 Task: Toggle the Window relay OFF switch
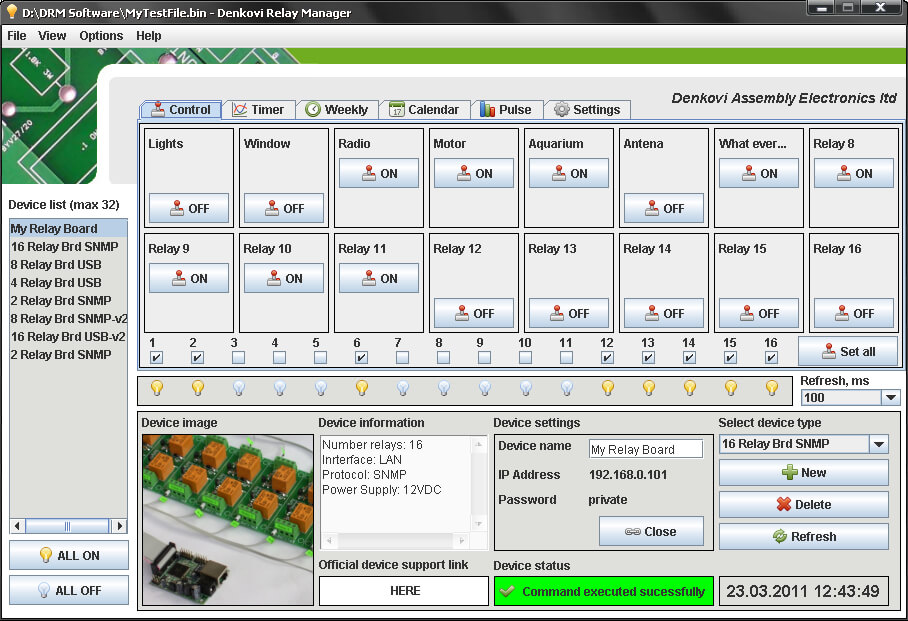pyautogui.click(x=284, y=208)
